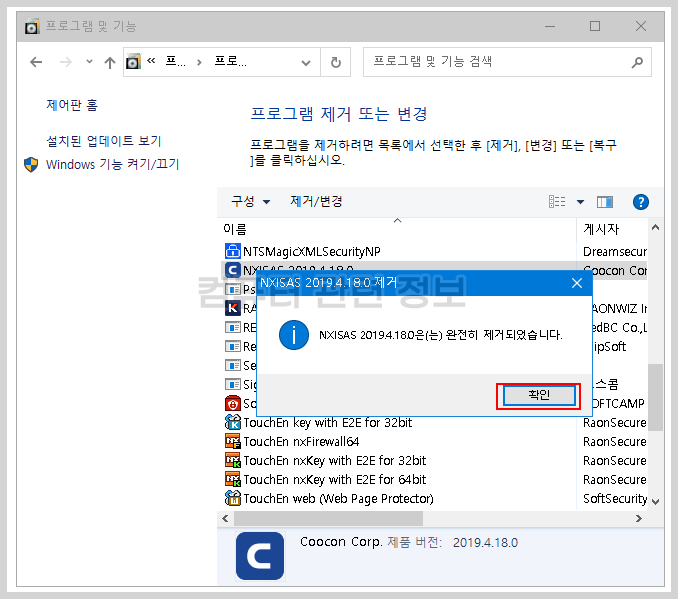
Task: Click the horizontal scrollbar thumb
Action: [328, 519]
